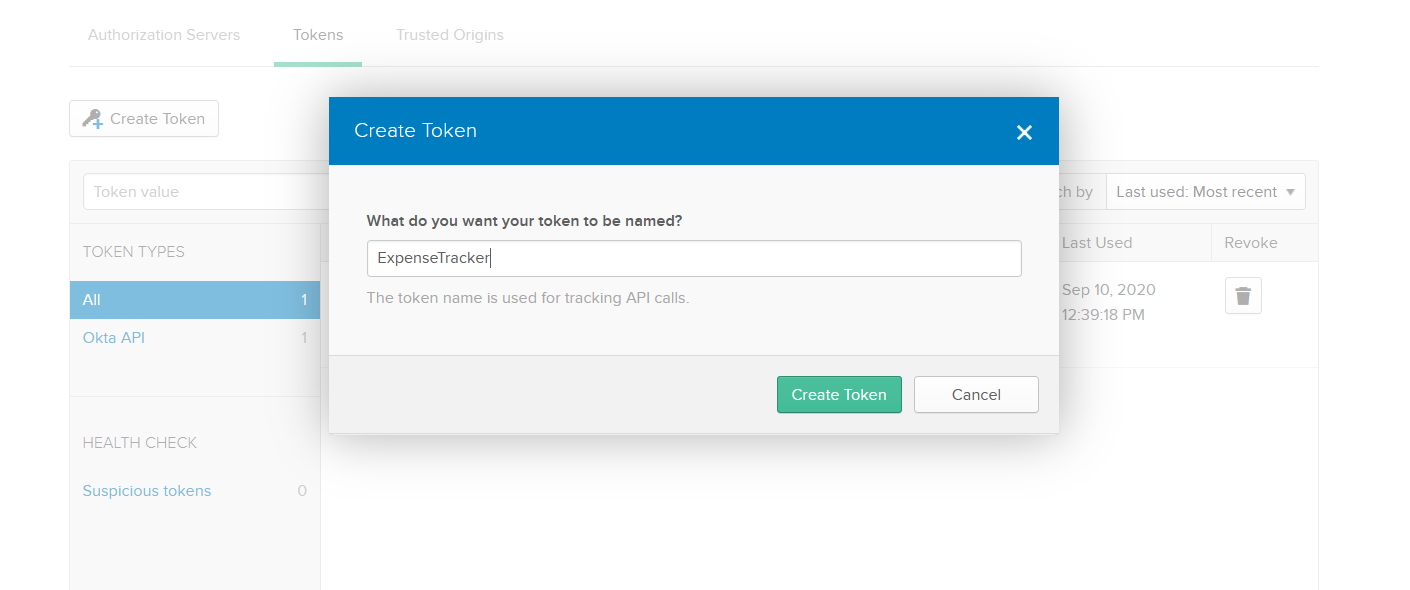The height and width of the screenshot is (590, 1410).
Task: Click the Sep 10, 2020 last used date
Action: 1108,290
